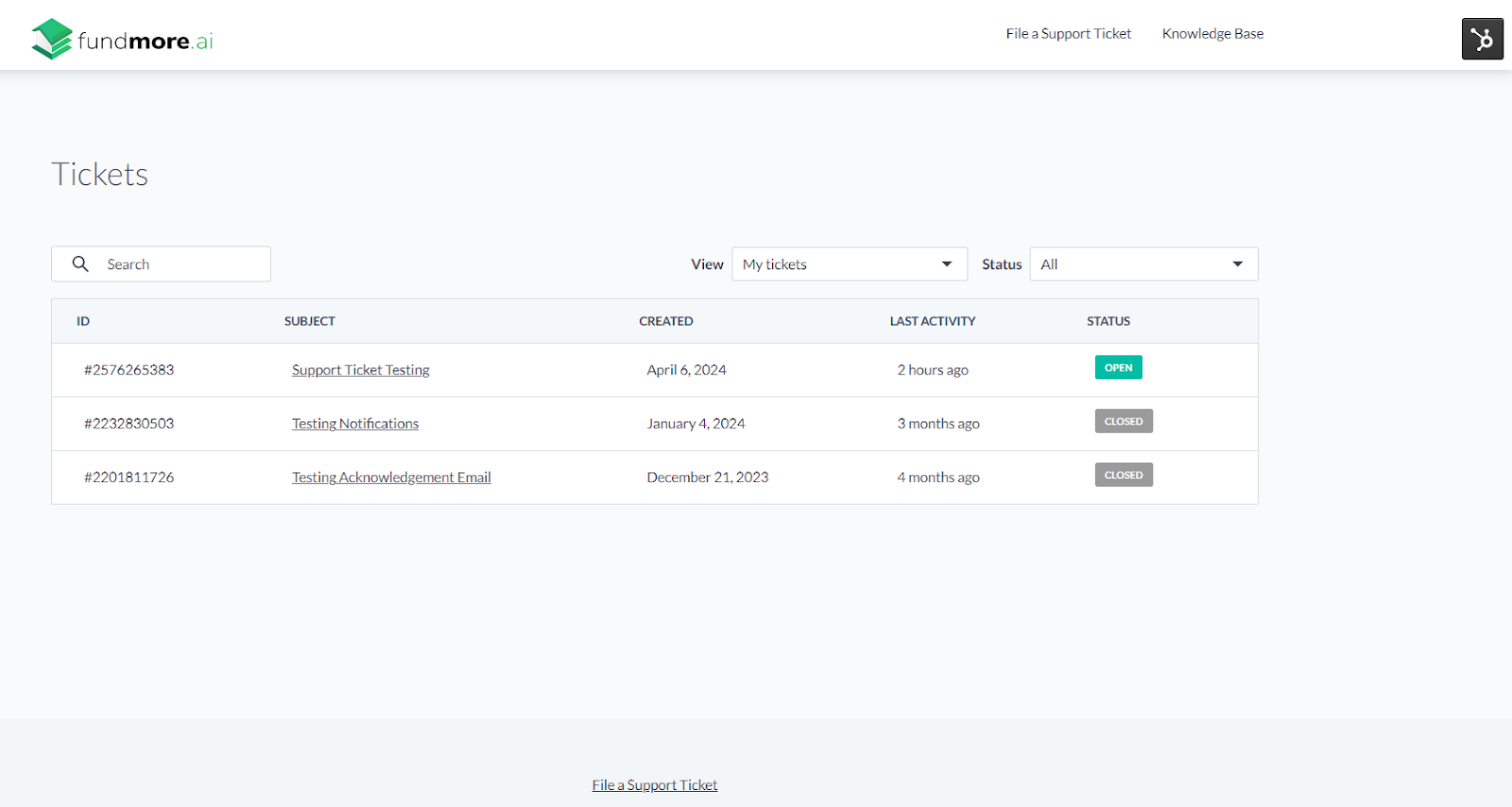Open the HubSpot sprocket icon button

(1482, 39)
